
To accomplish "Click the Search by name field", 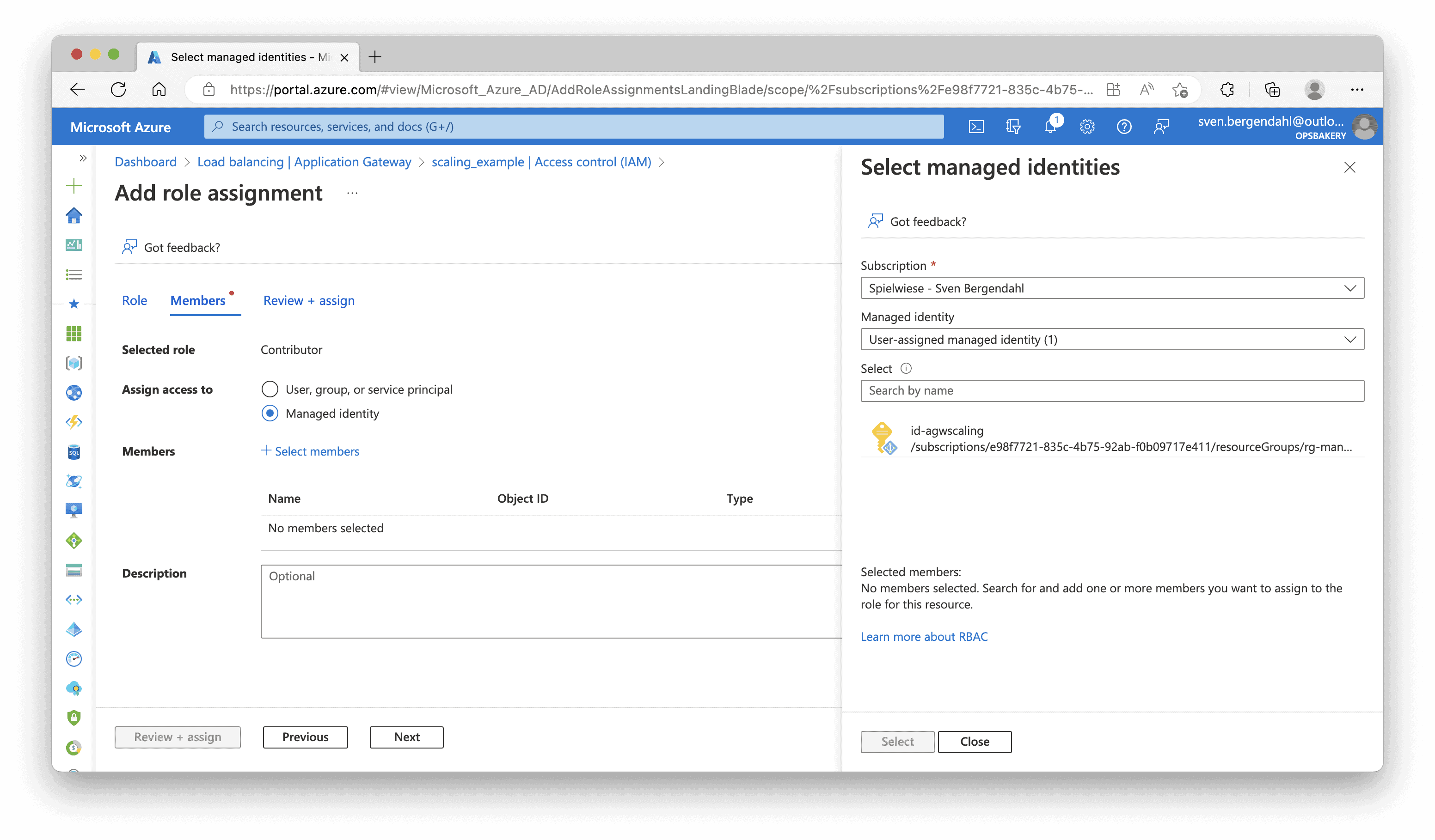I will click(x=1111, y=390).
